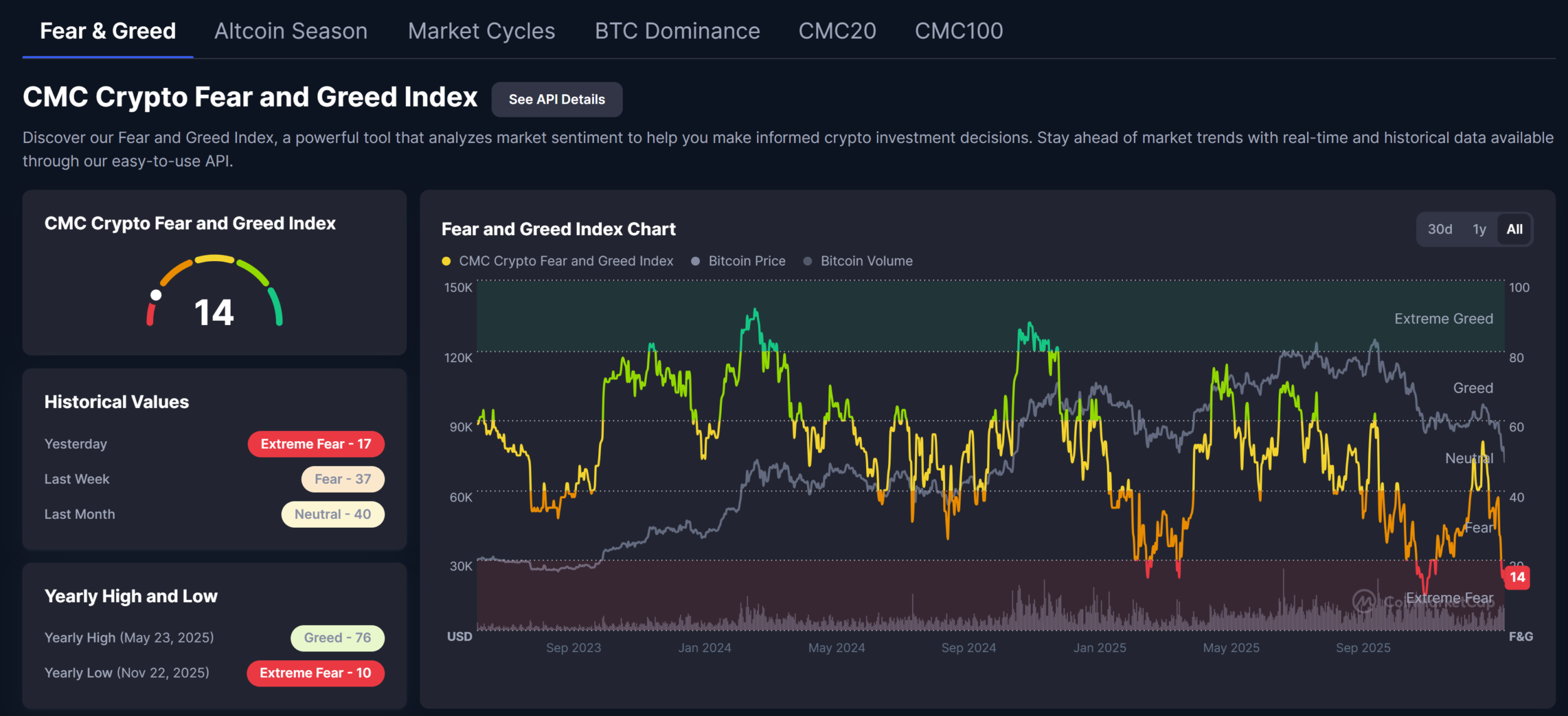This screenshot has height=716, width=1568.
Task: Set chart range to All
Action: click(1514, 229)
